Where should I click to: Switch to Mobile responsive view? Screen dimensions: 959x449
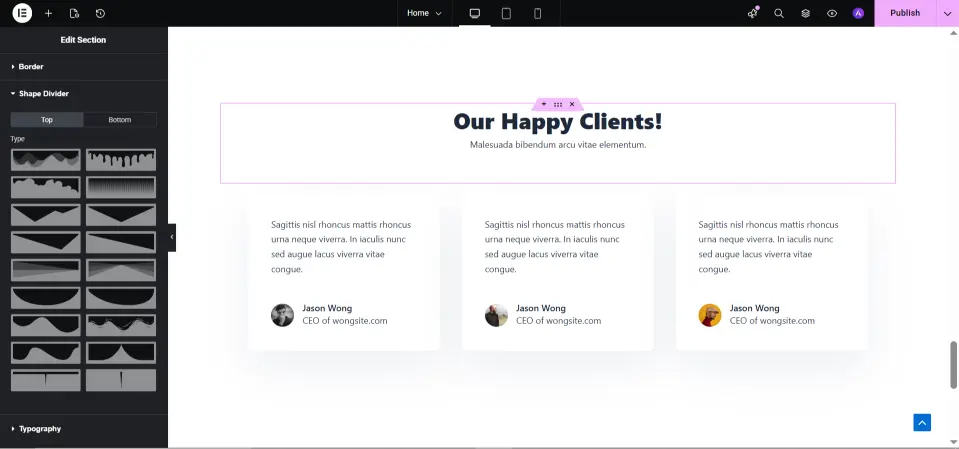point(537,13)
